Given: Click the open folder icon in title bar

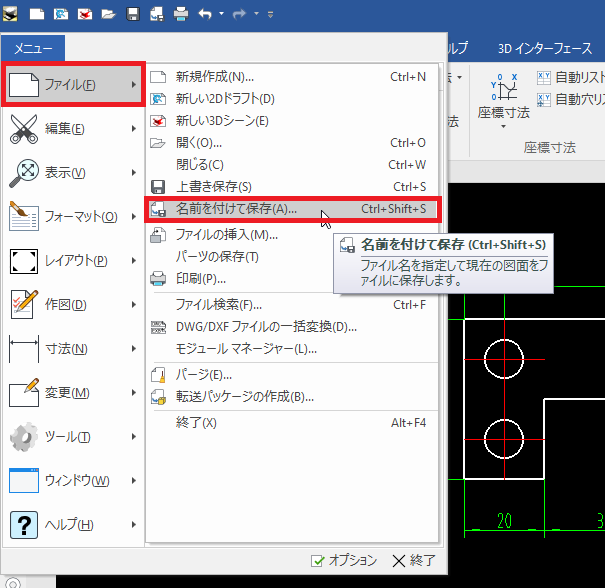Looking at the screenshot, I should 108,15.
